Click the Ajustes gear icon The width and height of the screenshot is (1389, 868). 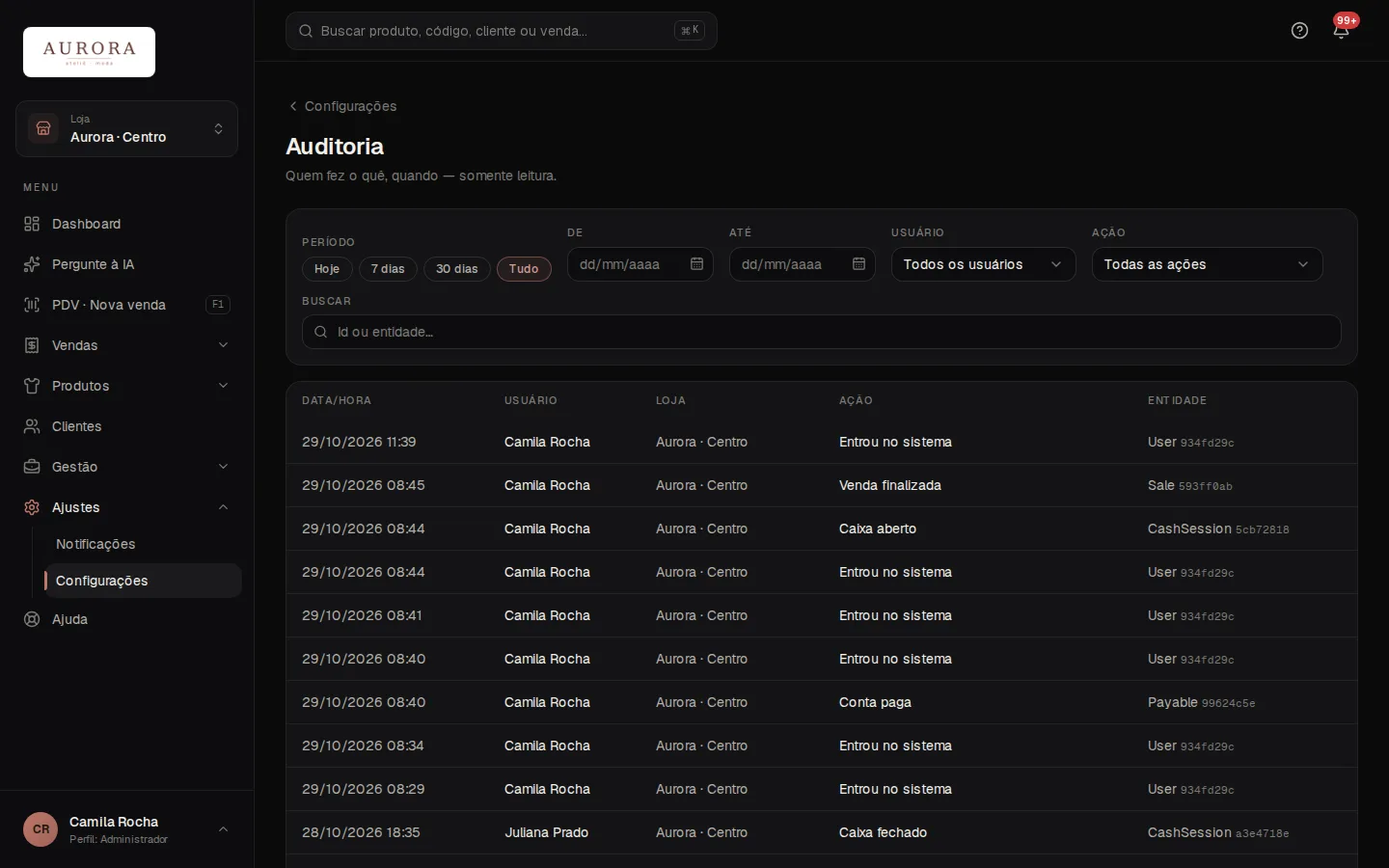32,507
